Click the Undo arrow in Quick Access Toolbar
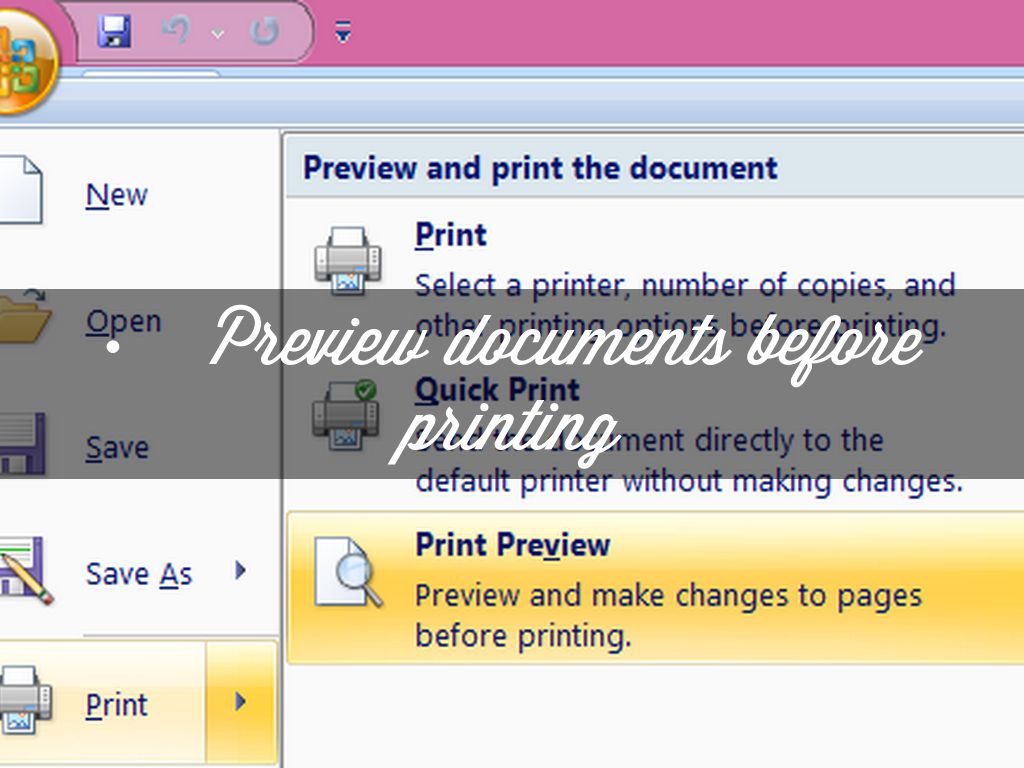1024x768 pixels. coord(175,32)
